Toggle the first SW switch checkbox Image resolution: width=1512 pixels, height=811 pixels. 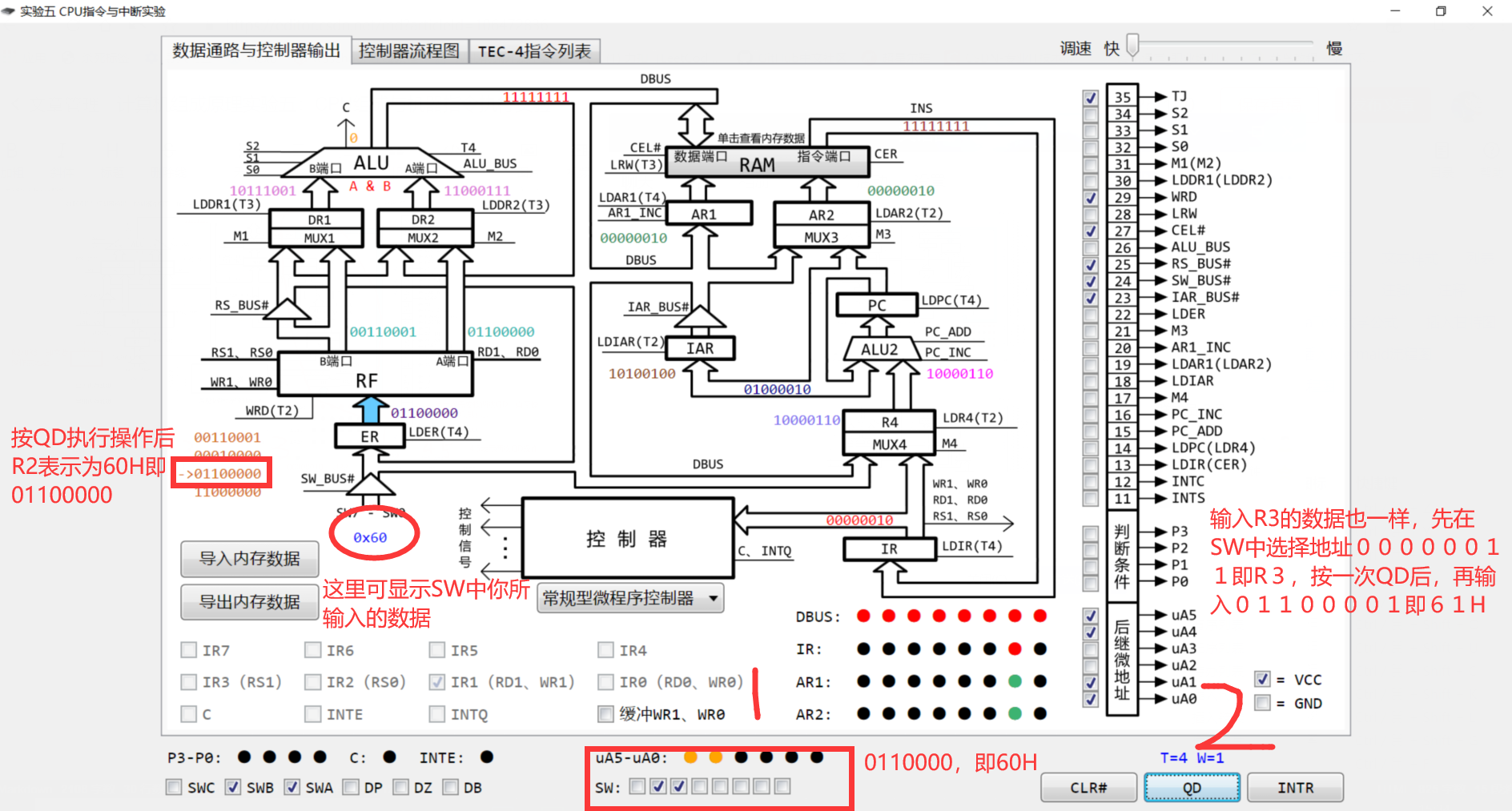[637, 786]
